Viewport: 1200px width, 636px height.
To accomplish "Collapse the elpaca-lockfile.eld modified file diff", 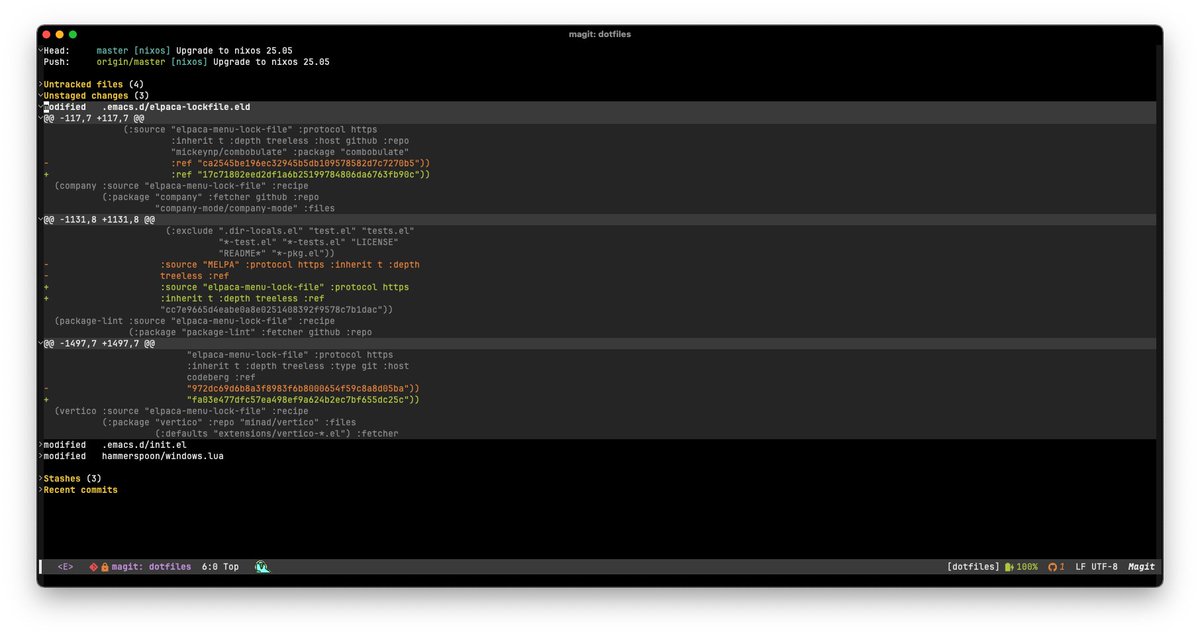I will tap(41, 107).
